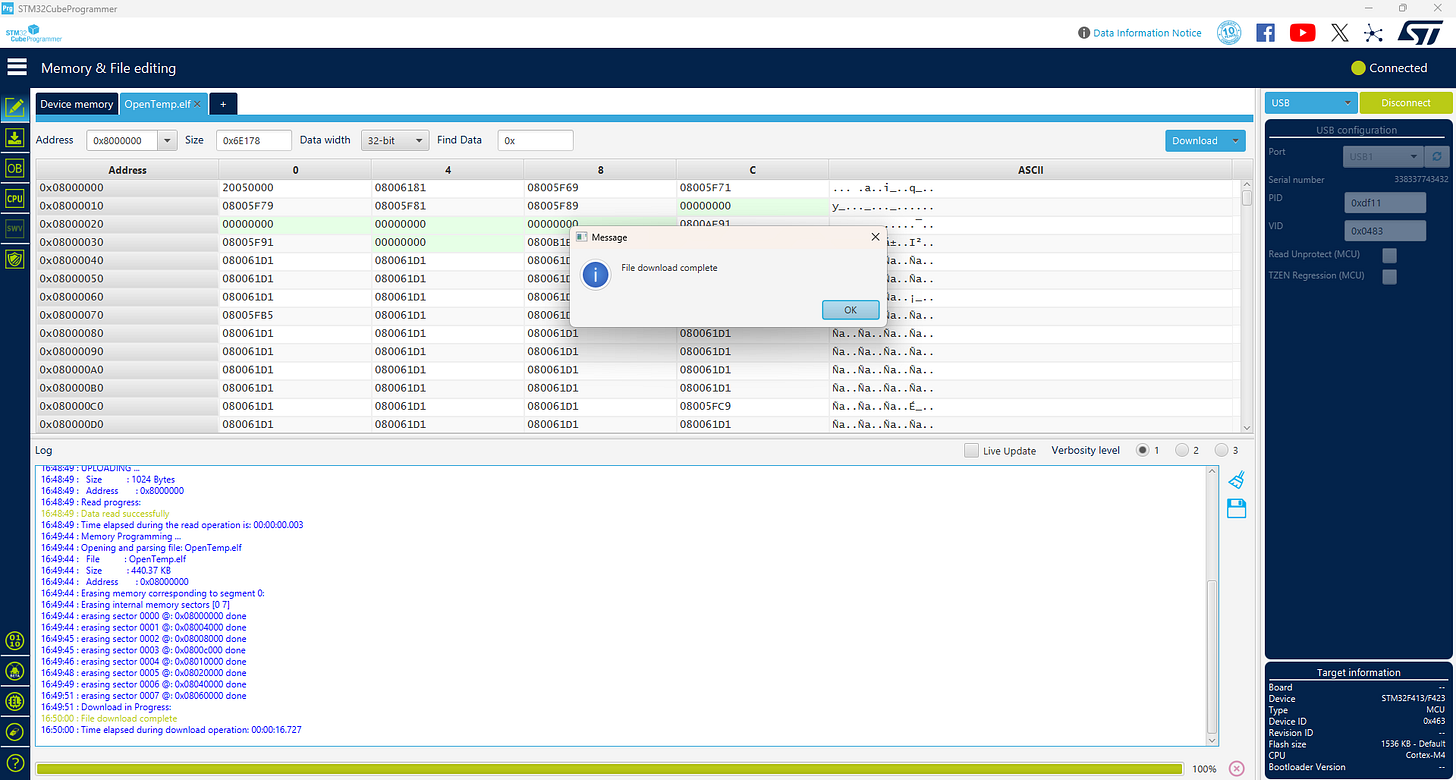Open the OB option bytes panel
The image size is (1456, 780).
point(15,168)
